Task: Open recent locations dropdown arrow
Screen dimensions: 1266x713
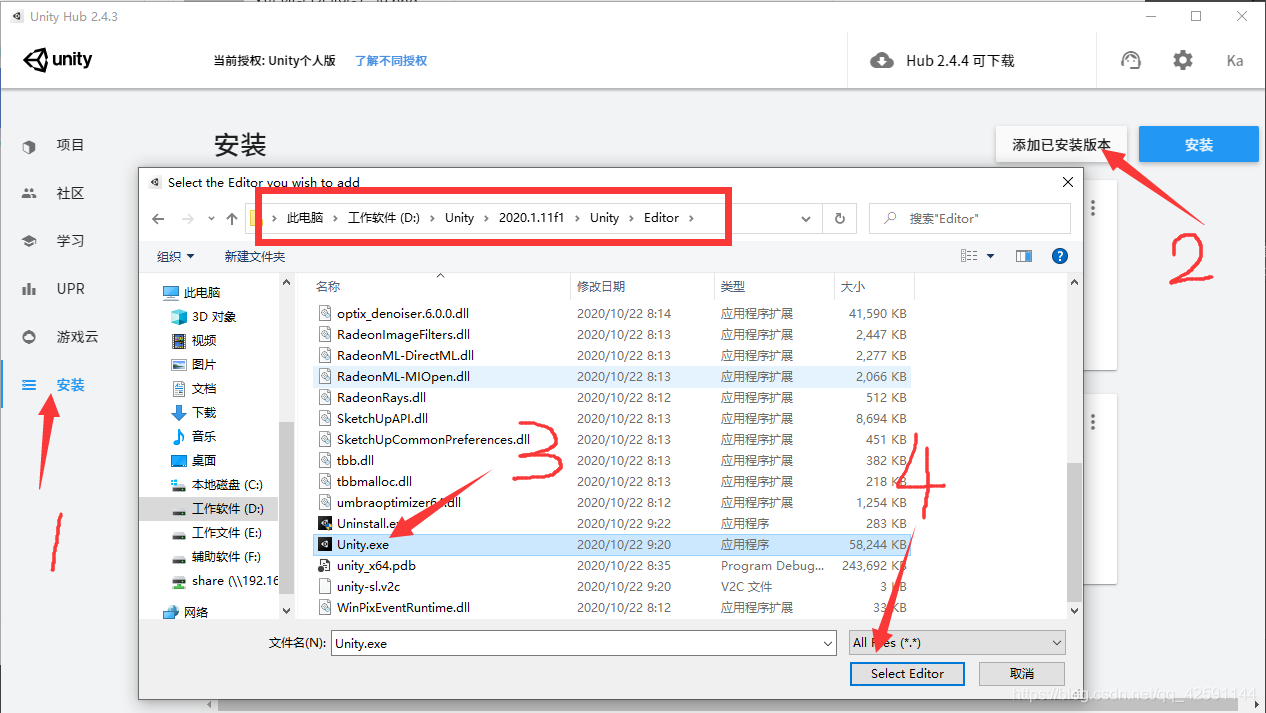Action: [211, 218]
